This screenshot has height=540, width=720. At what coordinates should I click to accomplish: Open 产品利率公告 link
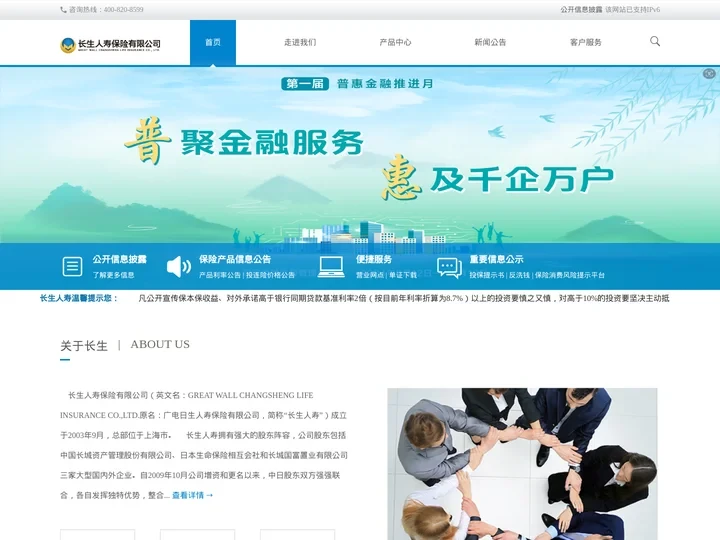point(220,275)
